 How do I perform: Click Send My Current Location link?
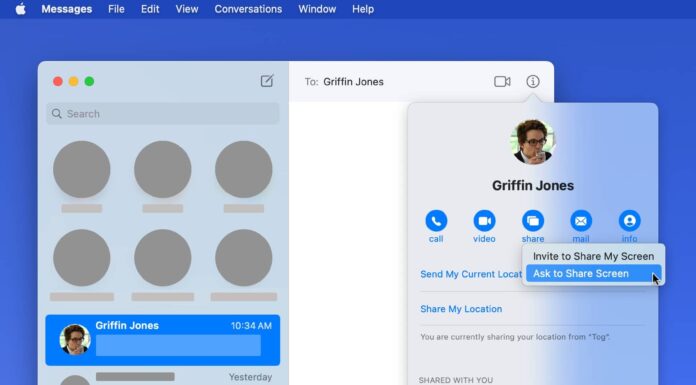coord(471,274)
